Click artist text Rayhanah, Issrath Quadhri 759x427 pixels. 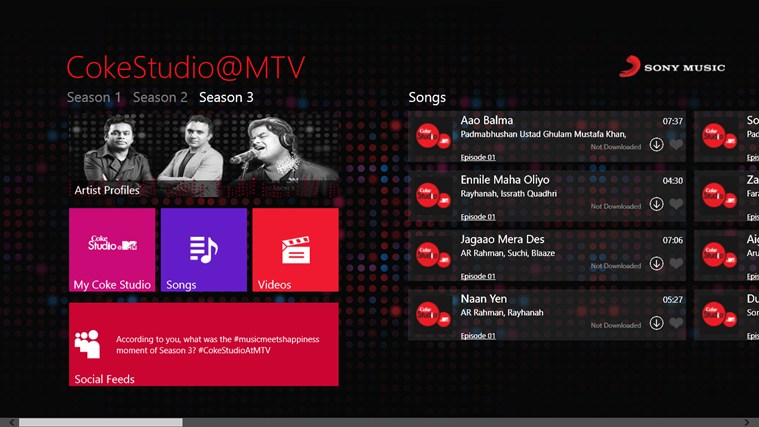pos(508,194)
